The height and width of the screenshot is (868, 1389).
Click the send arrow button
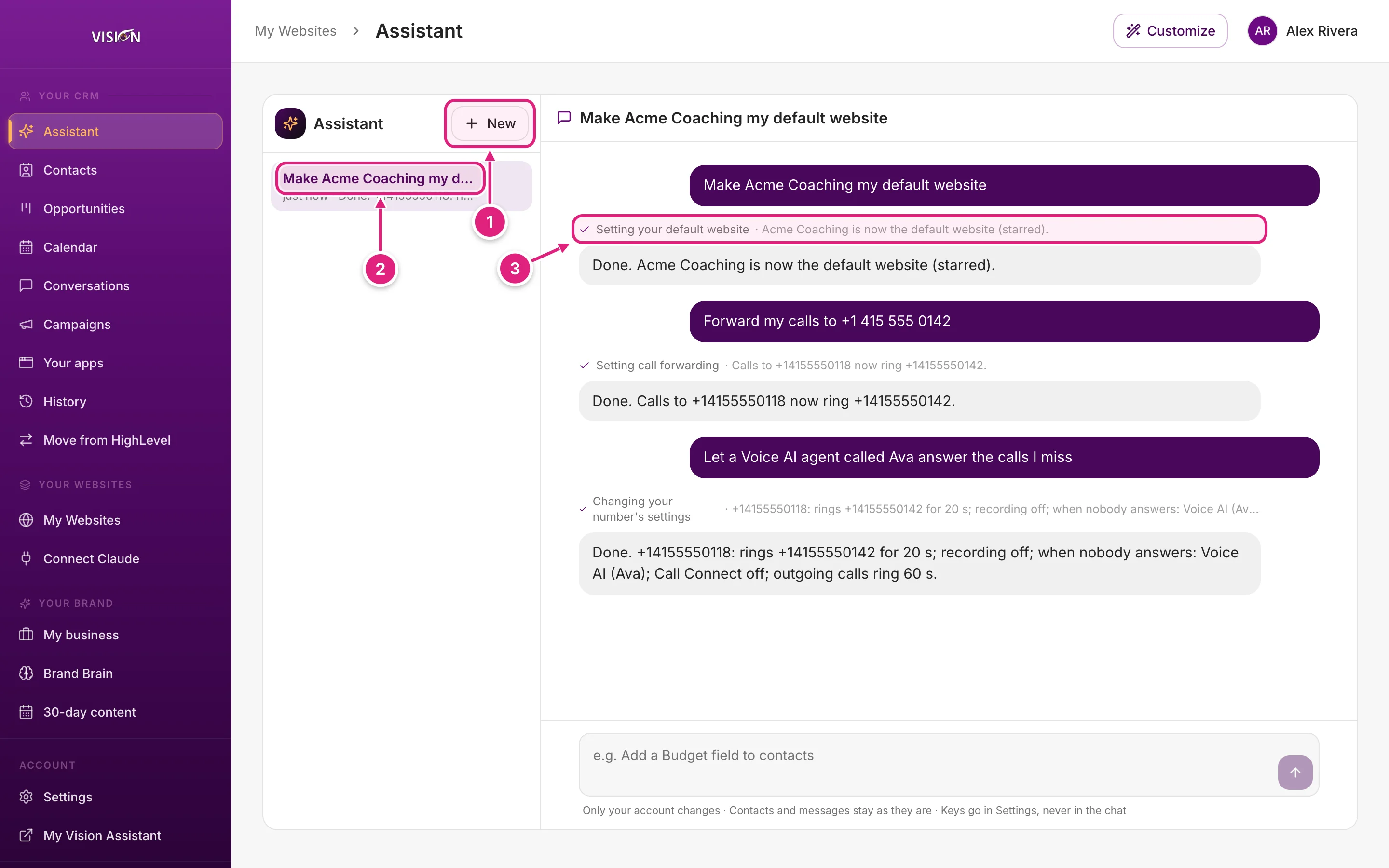[1295, 773]
